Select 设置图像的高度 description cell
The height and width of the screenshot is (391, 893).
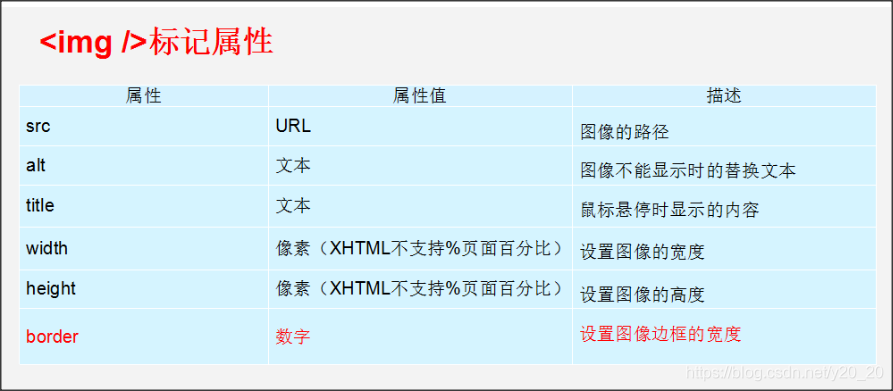[x=724, y=289]
